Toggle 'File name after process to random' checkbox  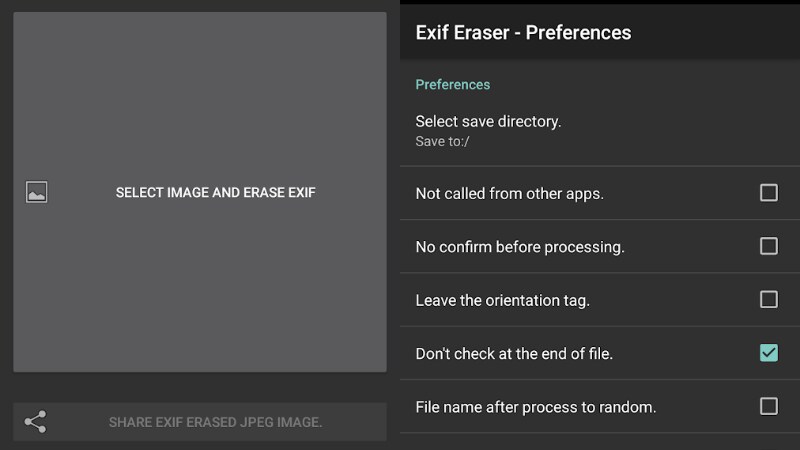(x=768, y=406)
